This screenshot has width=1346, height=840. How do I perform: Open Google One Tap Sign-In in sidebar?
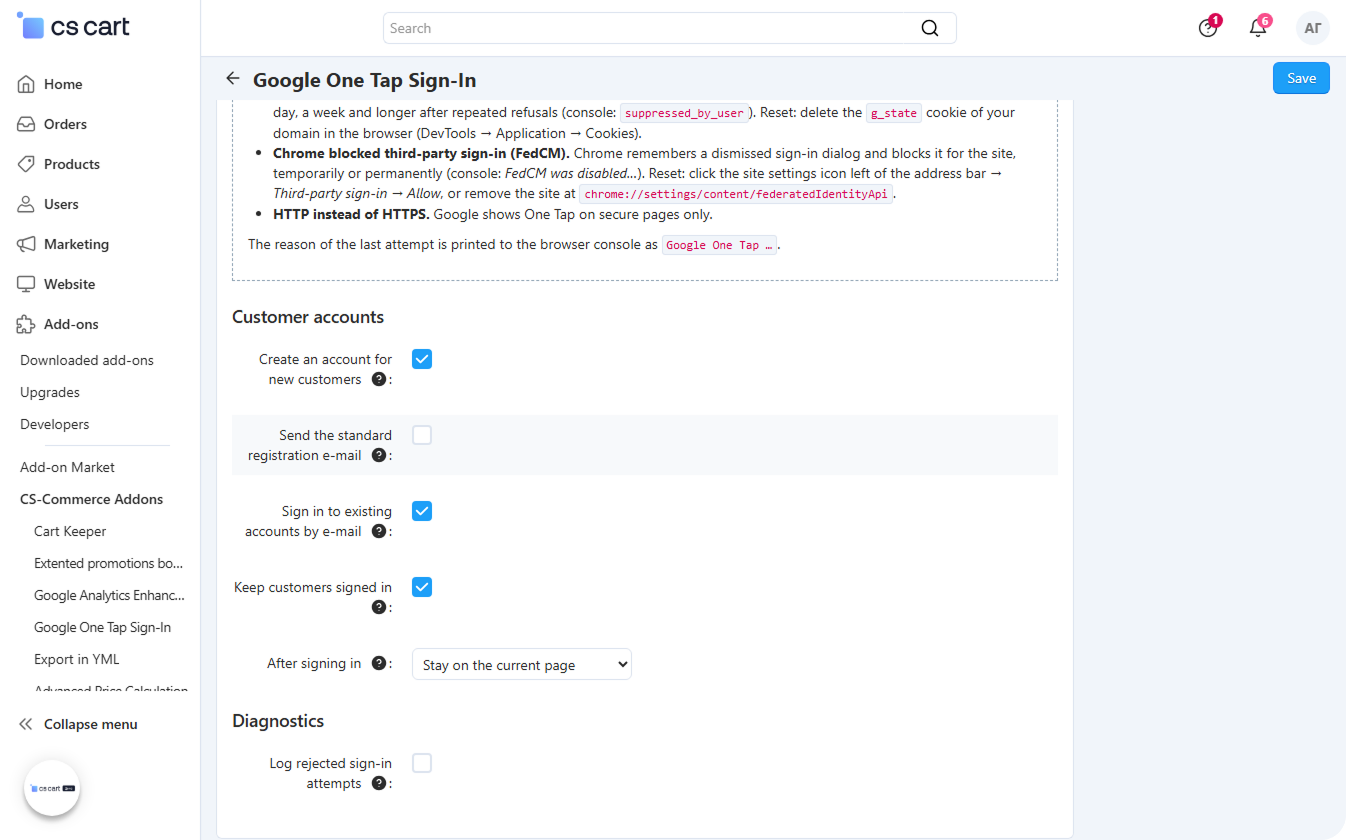click(102, 627)
